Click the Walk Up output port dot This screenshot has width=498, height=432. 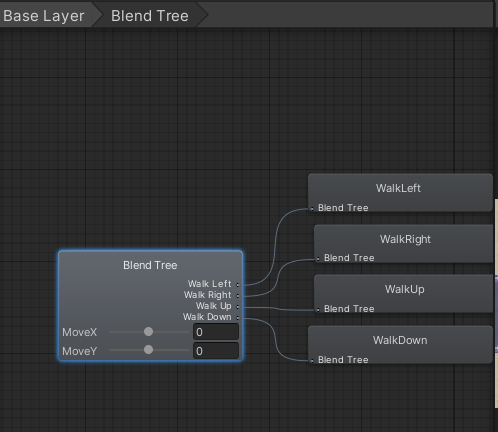[238, 307]
